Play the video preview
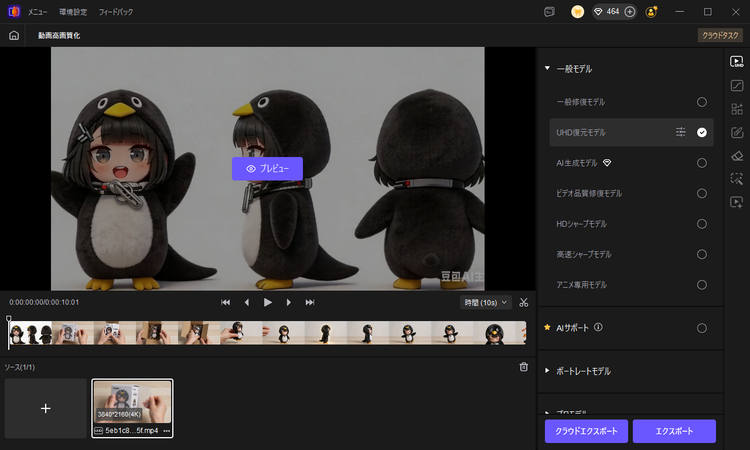 [268, 302]
